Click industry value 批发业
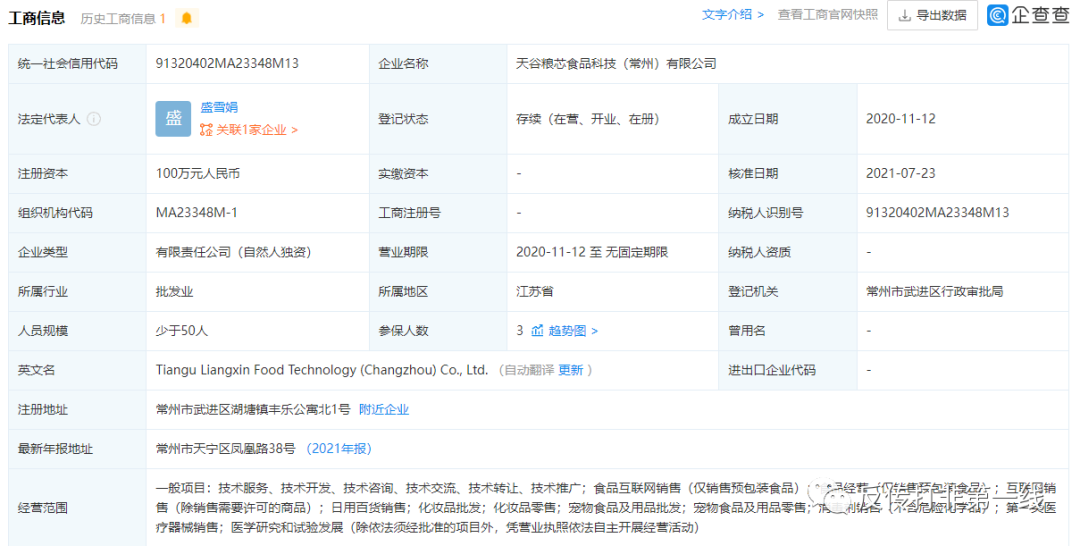This screenshot has width=1080, height=546. (x=174, y=292)
